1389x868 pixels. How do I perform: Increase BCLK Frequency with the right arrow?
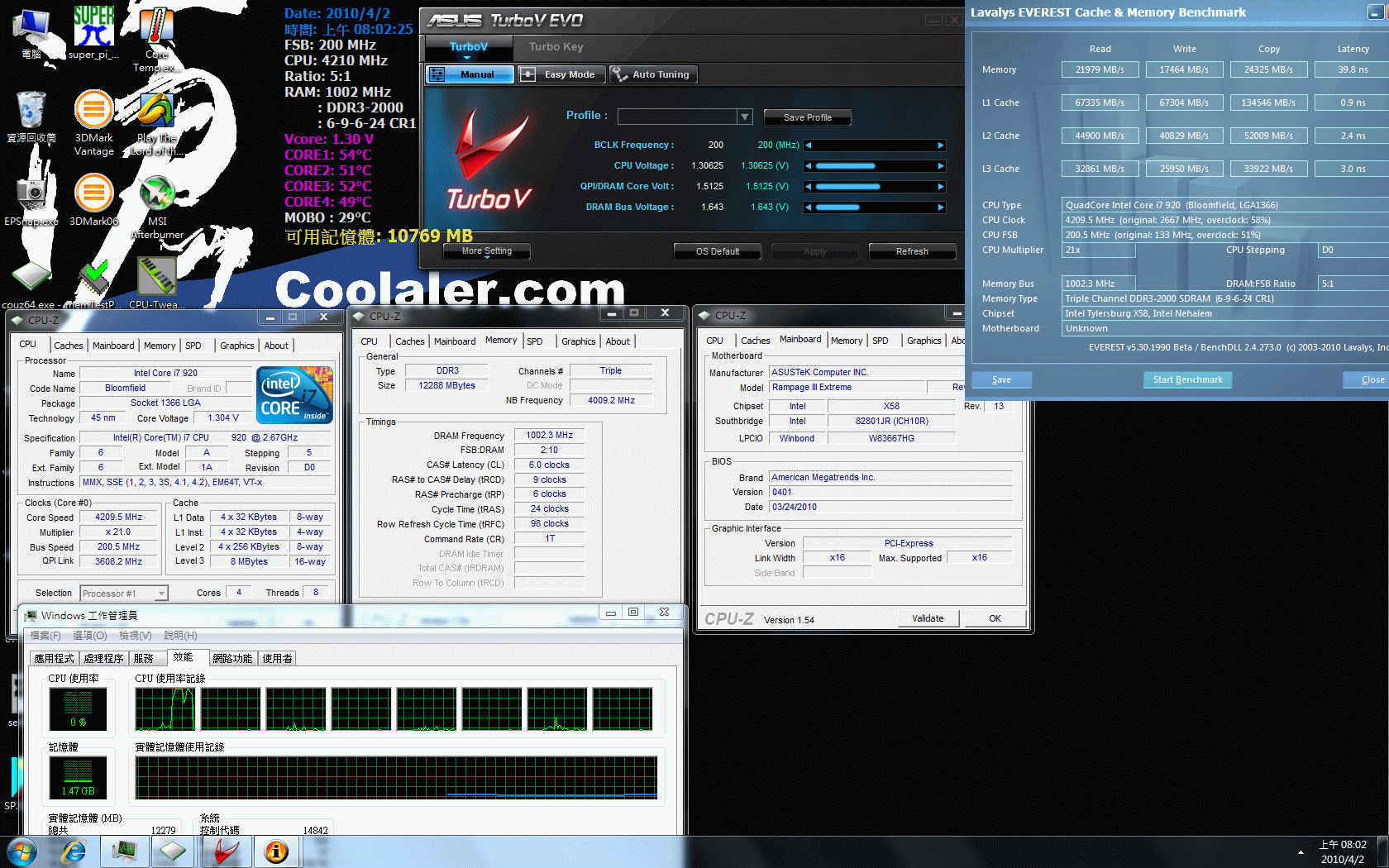click(941, 145)
